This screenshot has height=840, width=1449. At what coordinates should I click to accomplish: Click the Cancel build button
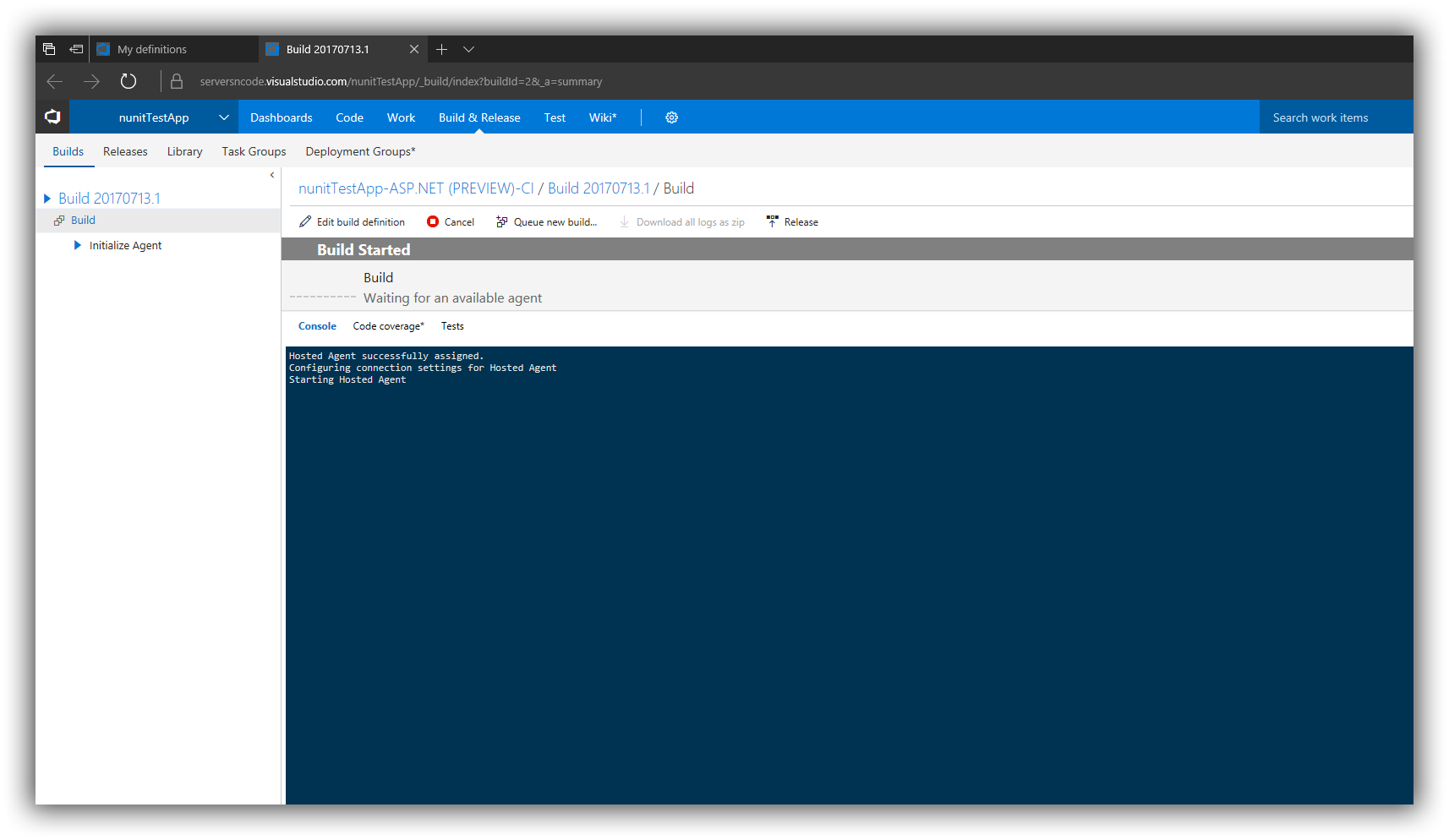pos(451,221)
